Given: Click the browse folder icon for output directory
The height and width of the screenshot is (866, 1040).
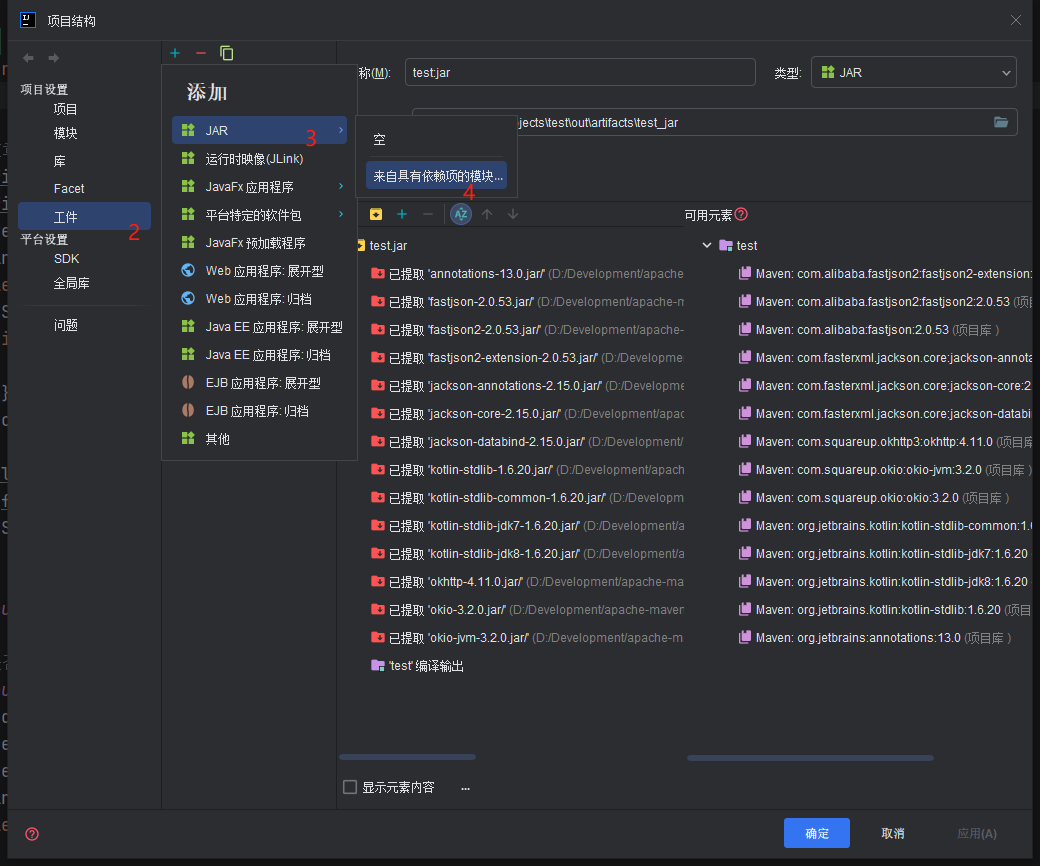Looking at the screenshot, I should pos(1001,122).
